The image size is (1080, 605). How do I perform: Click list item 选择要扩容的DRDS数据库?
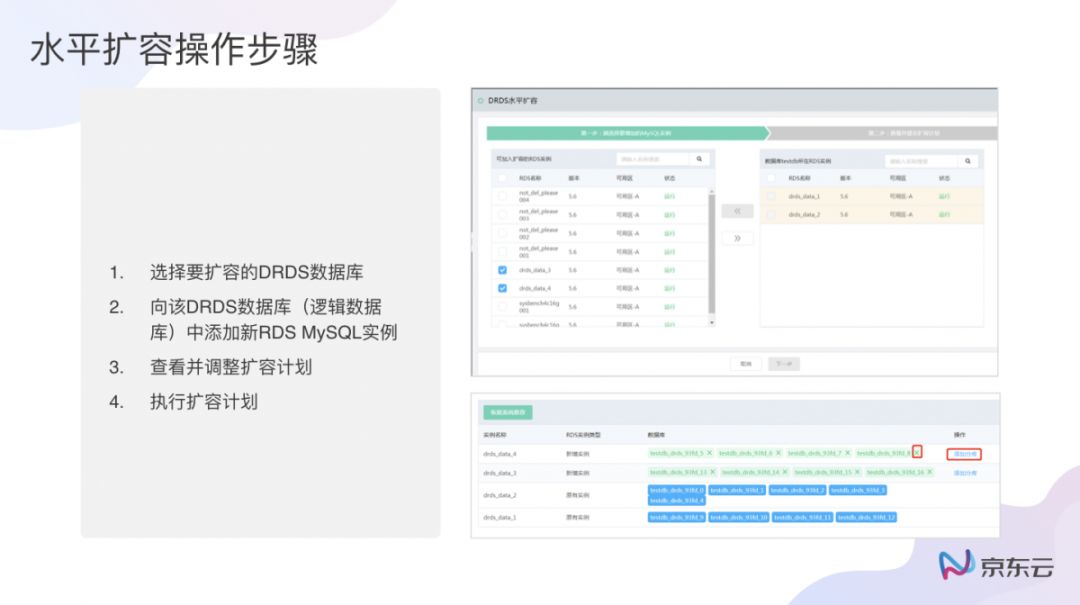(256, 272)
